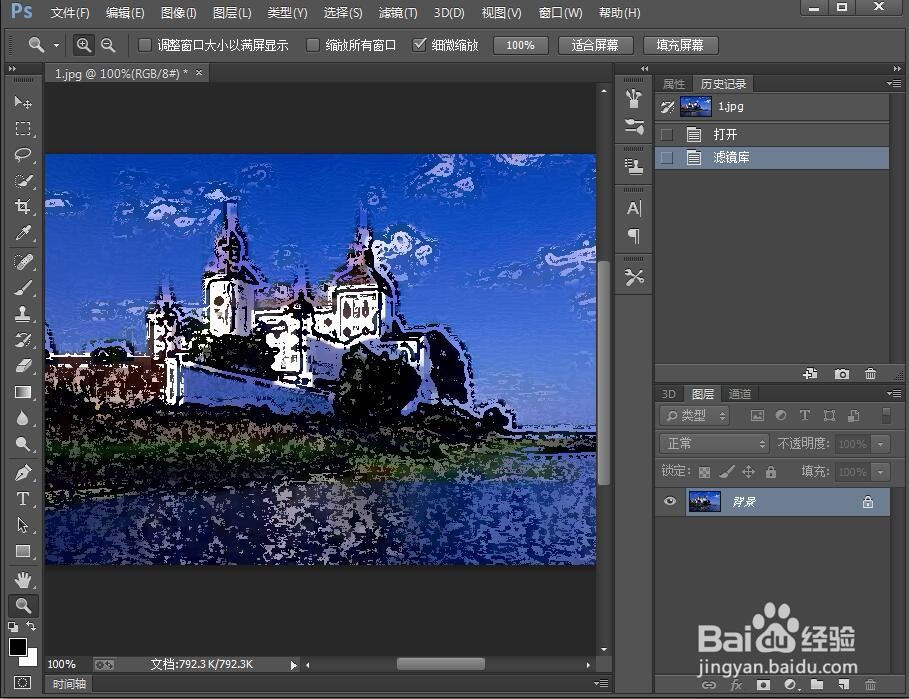Select the Pen tool

[23, 473]
